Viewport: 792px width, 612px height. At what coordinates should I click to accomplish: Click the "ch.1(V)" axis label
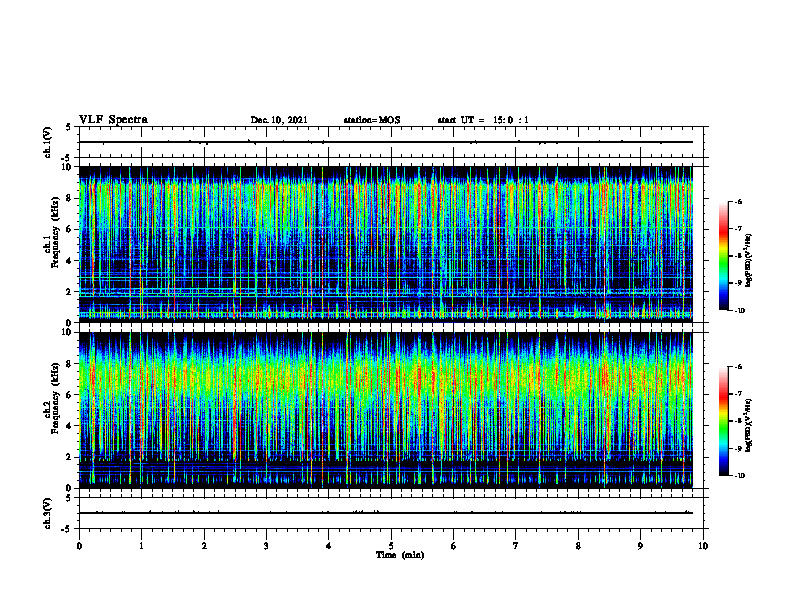point(47,142)
